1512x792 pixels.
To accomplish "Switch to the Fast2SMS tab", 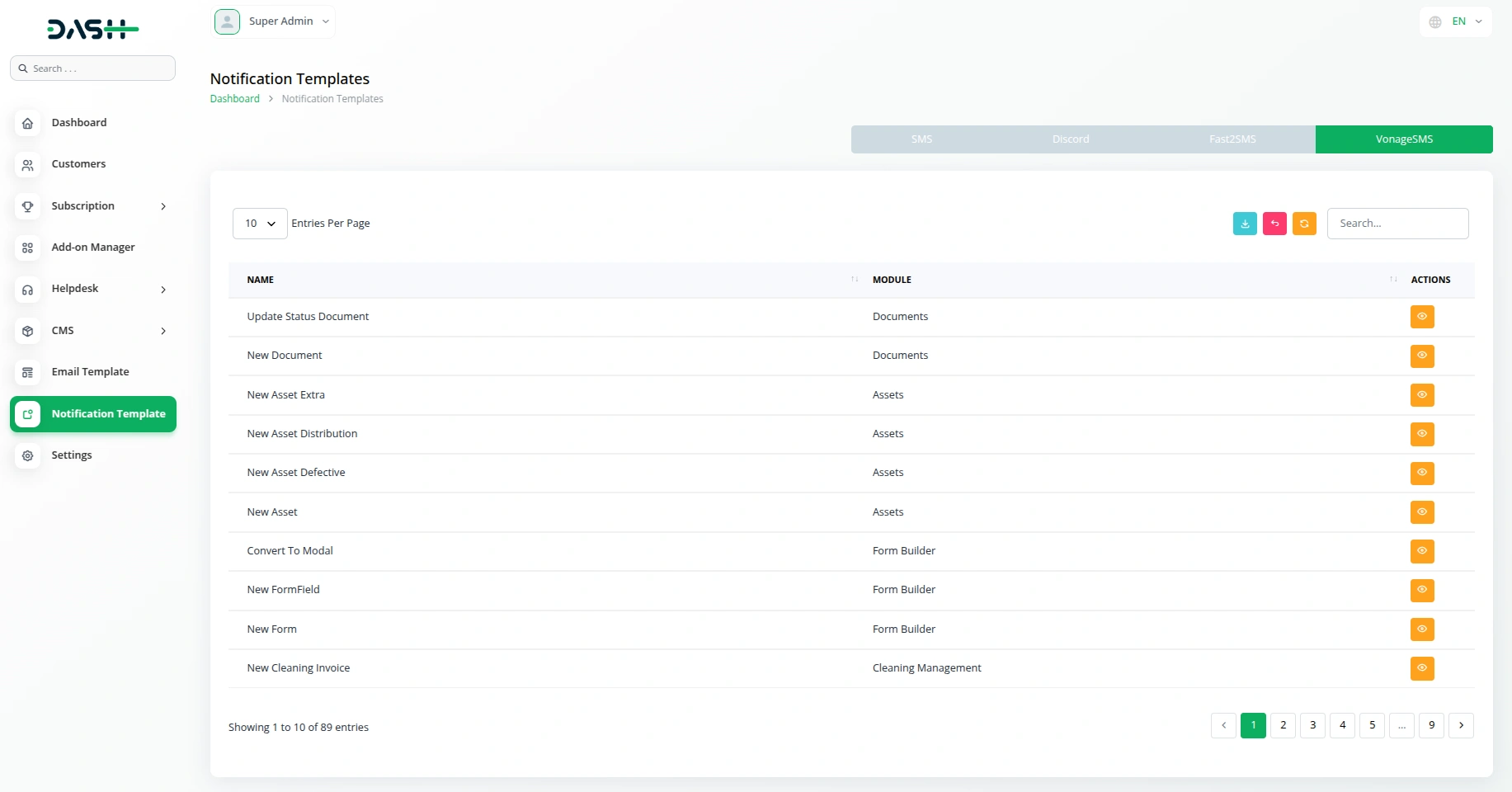I will pos(1232,139).
